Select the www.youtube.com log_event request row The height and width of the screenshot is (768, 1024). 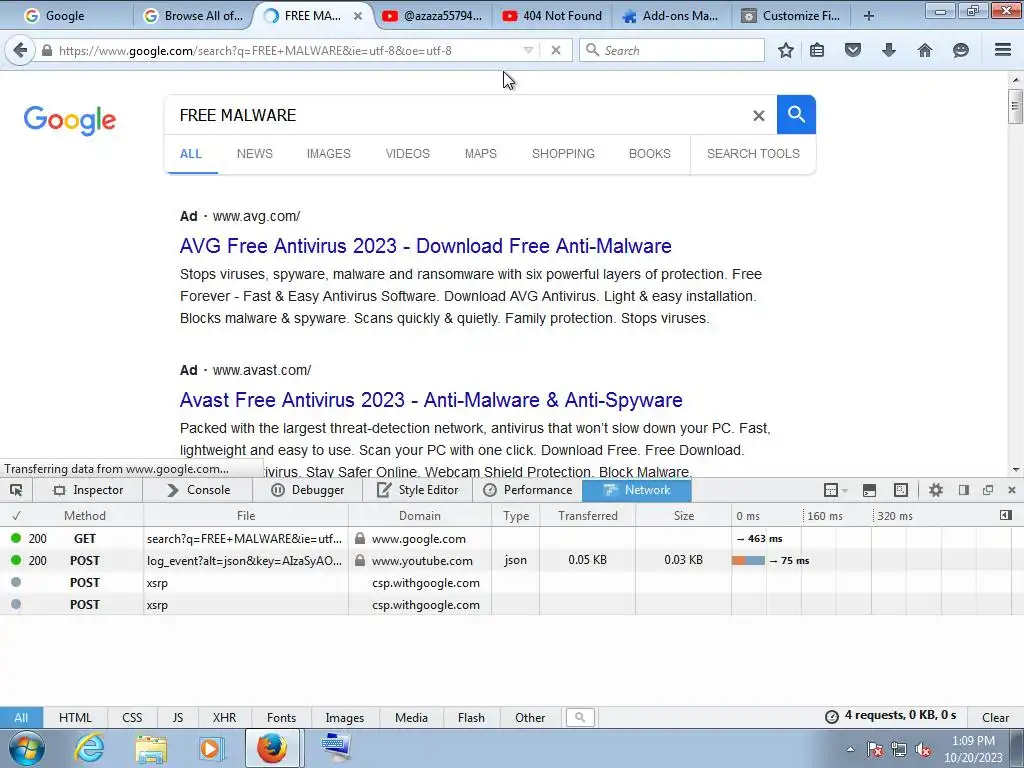click(x=512, y=560)
